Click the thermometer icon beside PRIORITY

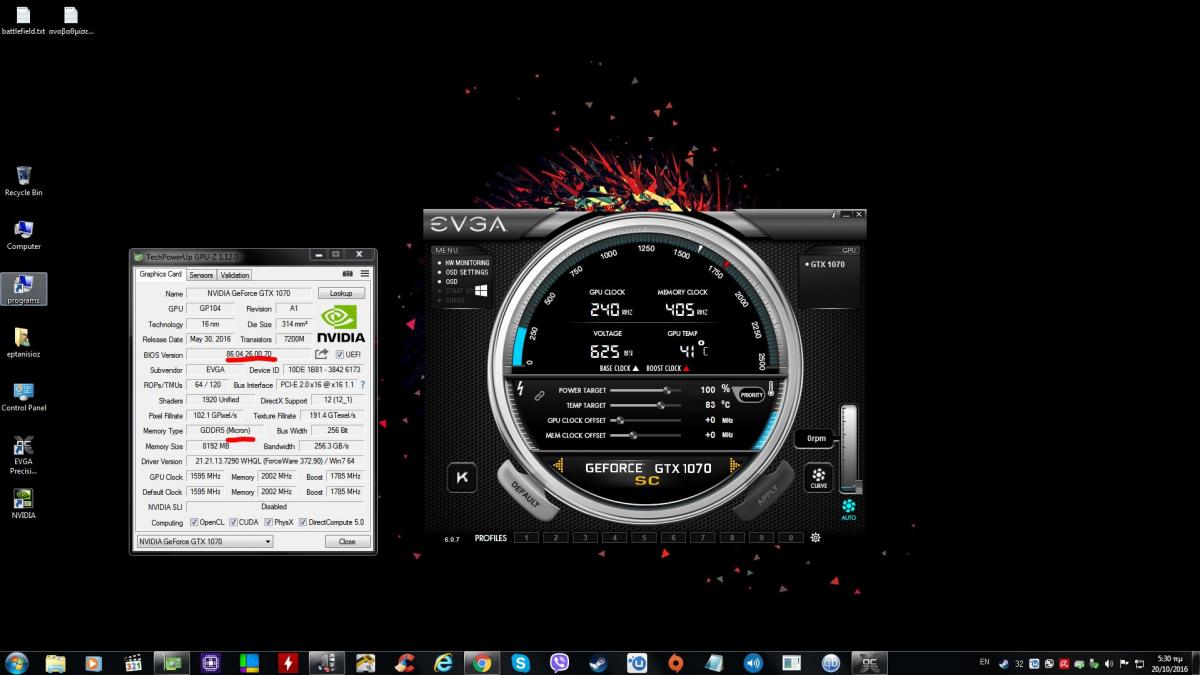tap(773, 390)
